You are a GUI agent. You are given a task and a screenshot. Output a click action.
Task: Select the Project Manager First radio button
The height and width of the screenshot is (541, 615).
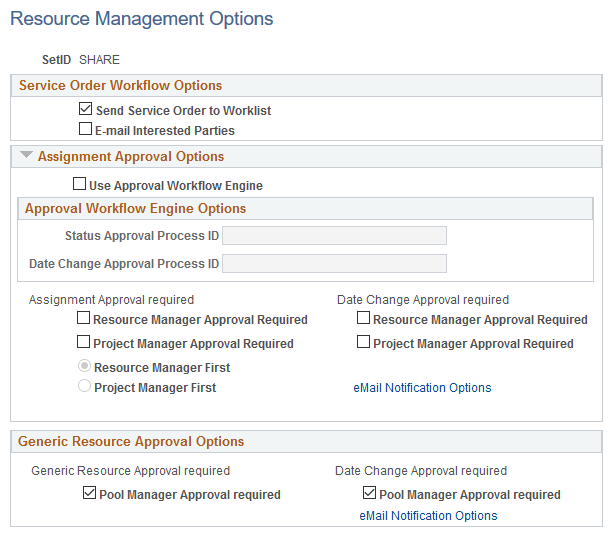click(x=85, y=387)
